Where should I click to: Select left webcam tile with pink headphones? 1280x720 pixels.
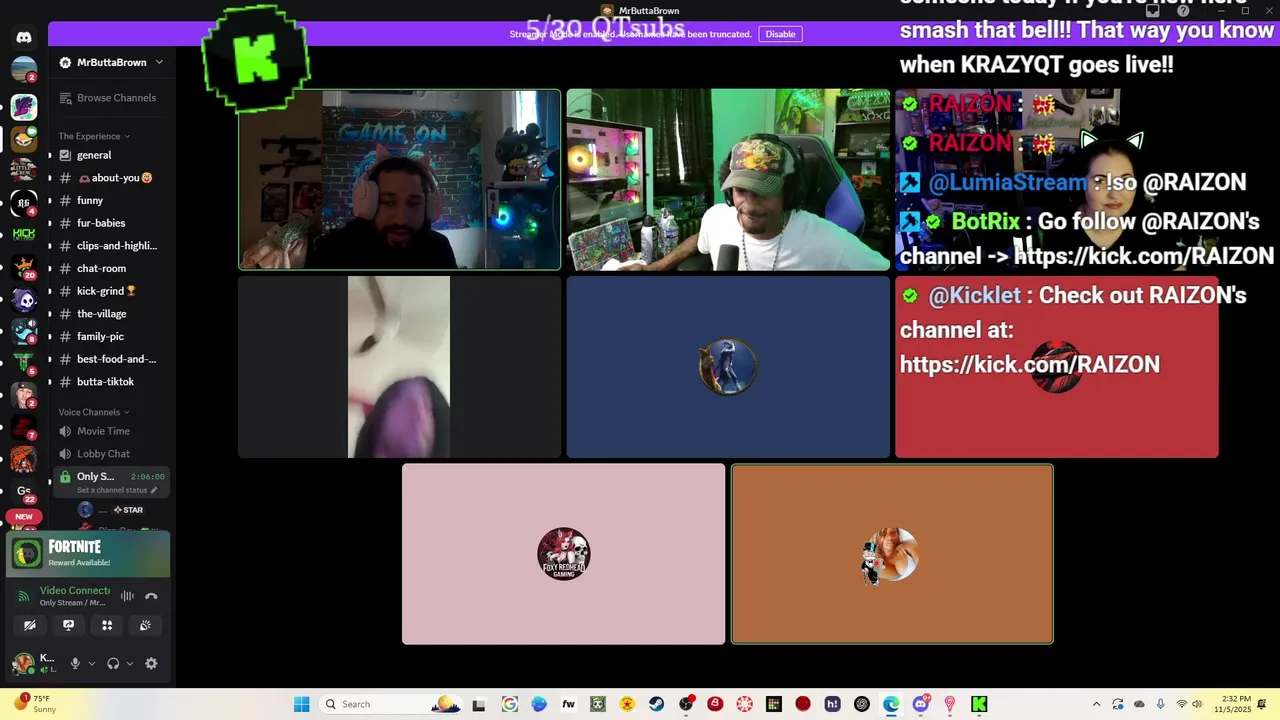click(x=399, y=180)
